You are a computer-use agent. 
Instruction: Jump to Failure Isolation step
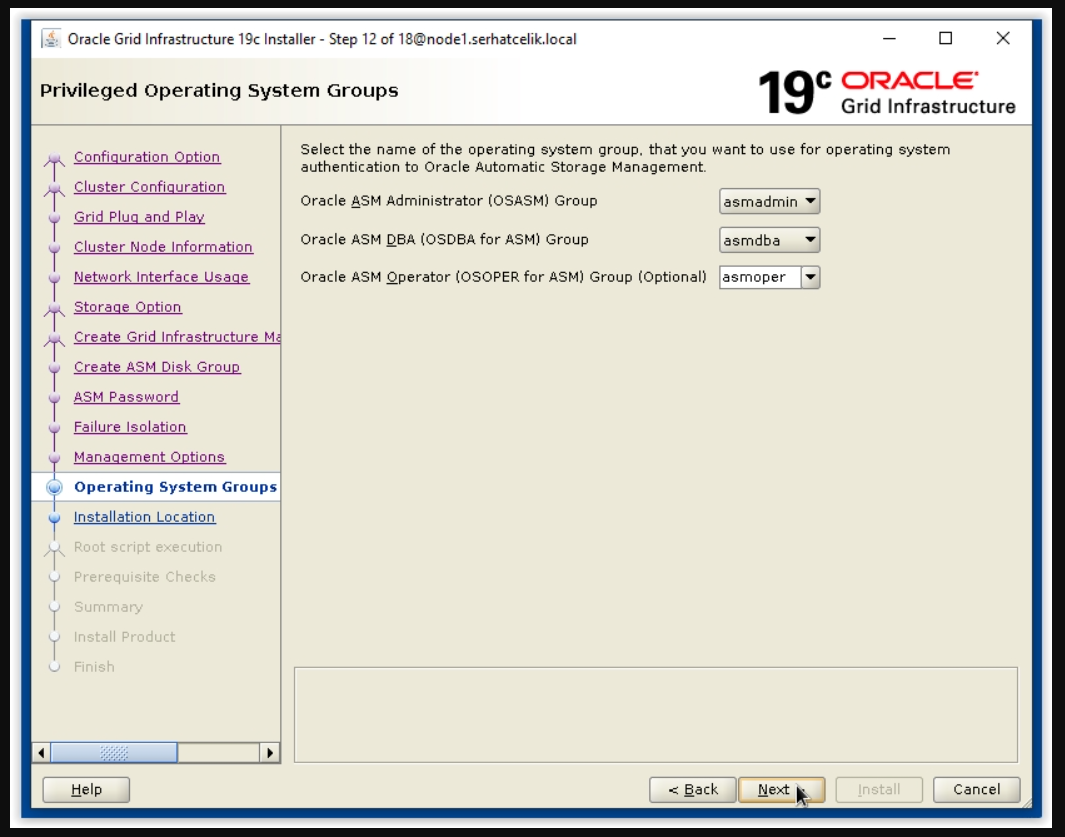(x=130, y=427)
